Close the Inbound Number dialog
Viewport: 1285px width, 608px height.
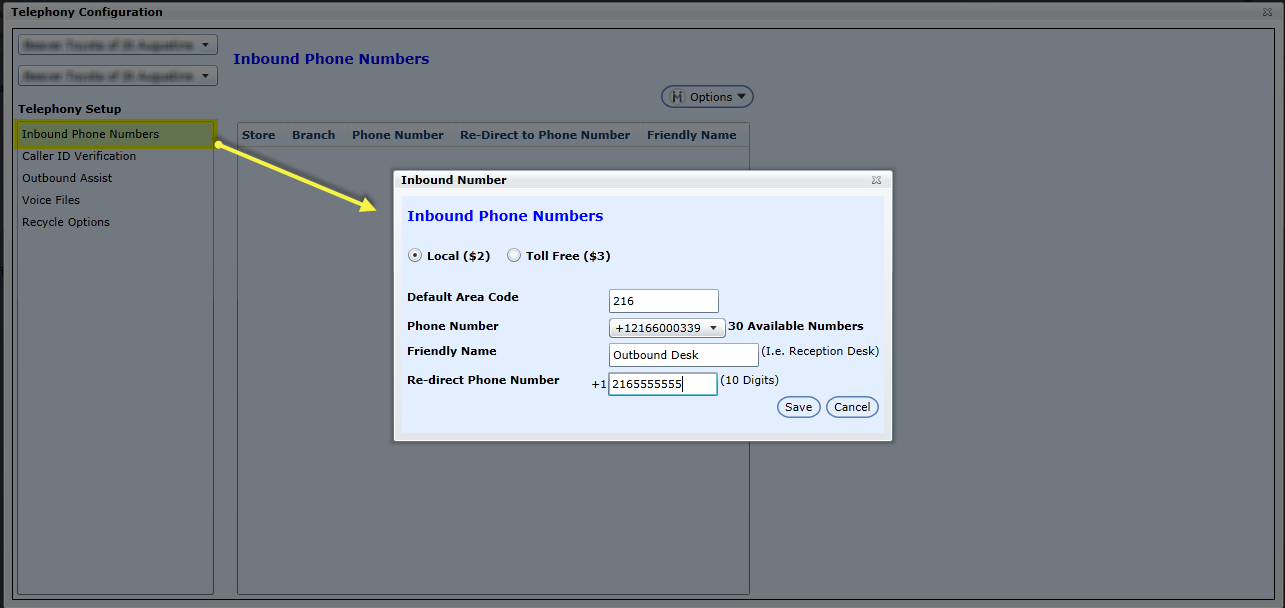coord(876,180)
